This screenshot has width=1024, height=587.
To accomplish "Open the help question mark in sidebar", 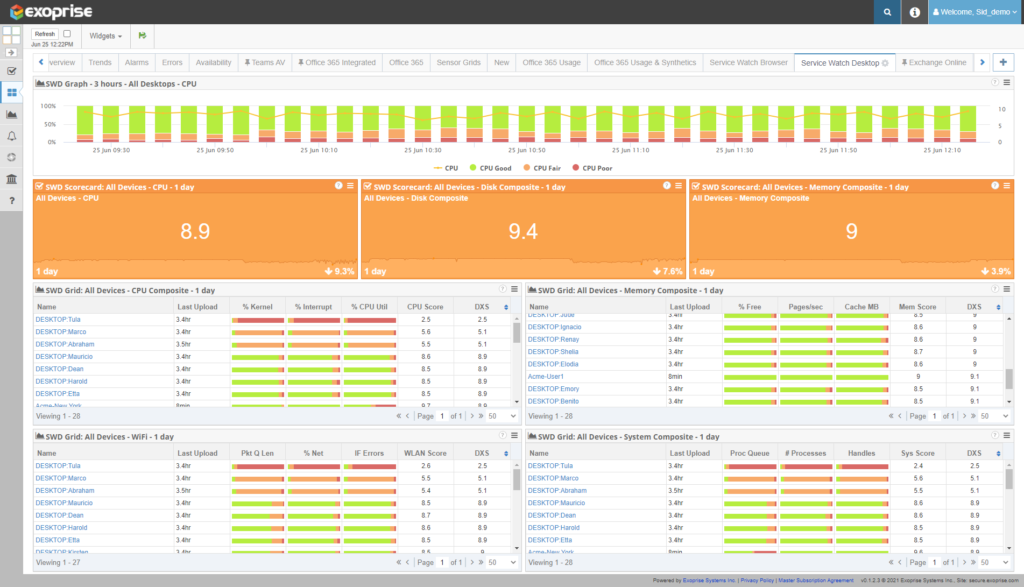I will [11, 200].
